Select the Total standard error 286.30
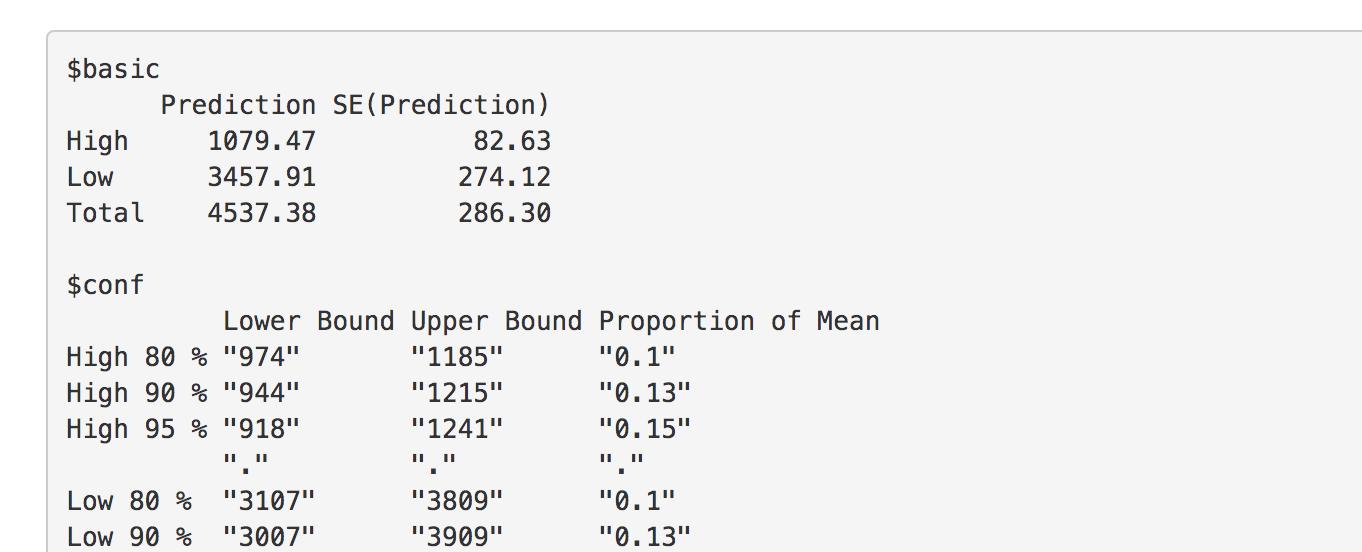This screenshot has height=552, width=1362. [x=504, y=213]
